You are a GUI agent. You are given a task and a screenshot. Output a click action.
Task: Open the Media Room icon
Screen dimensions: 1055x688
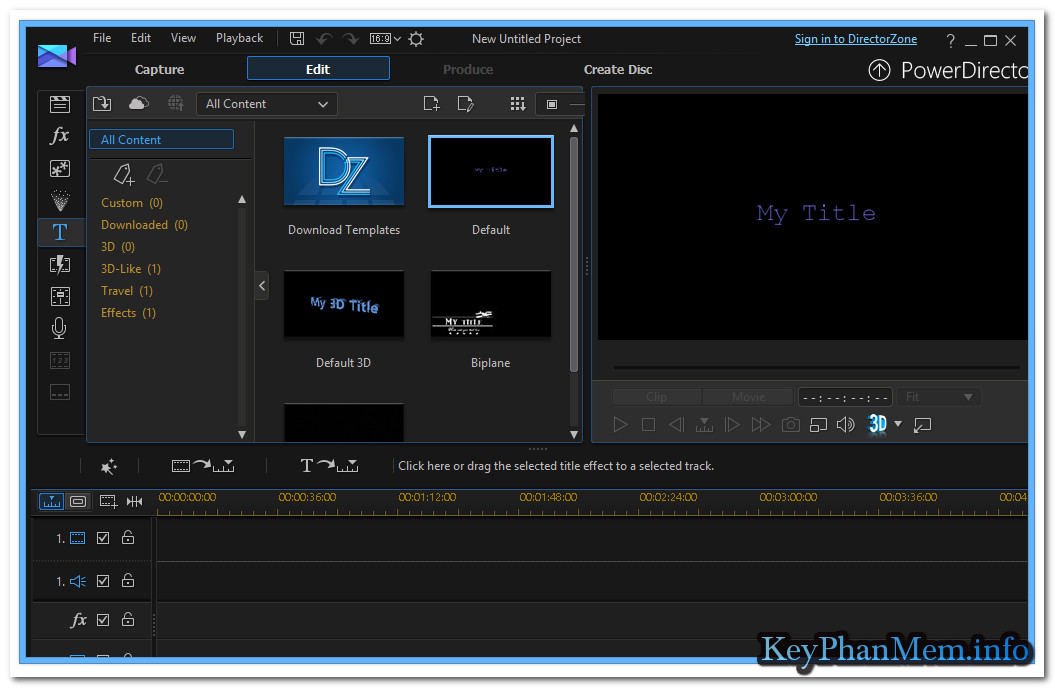click(60, 104)
